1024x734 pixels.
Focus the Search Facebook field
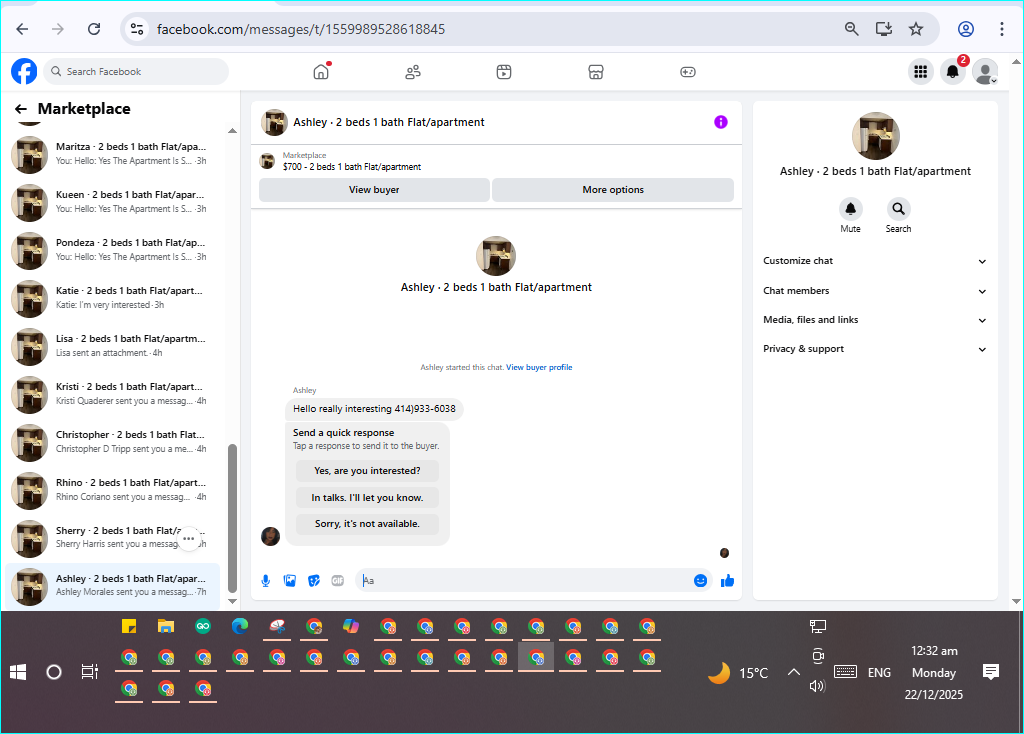136,72
